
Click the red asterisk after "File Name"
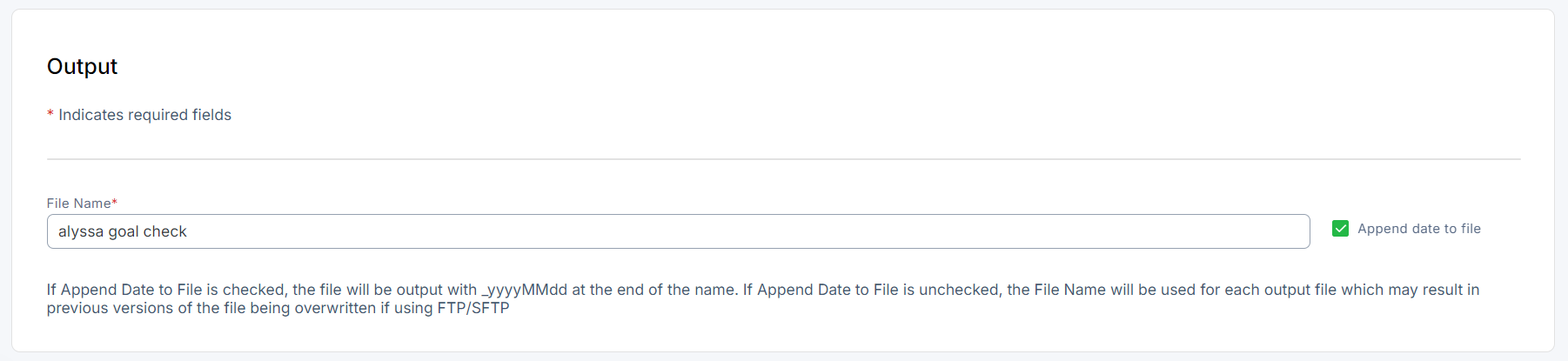pyautogui.click(x=114, y=203)
